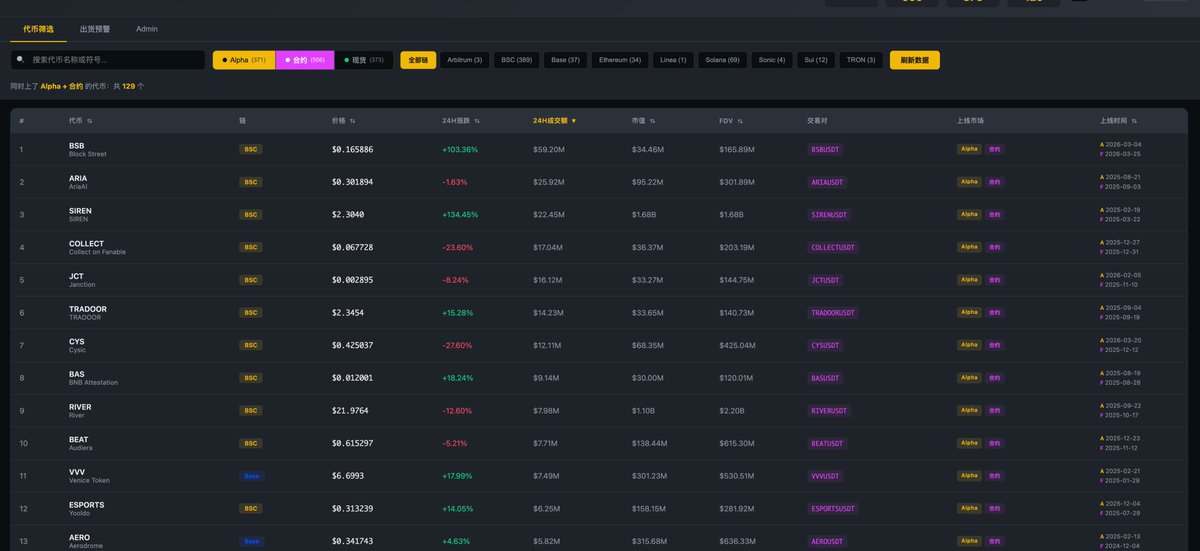This screenshot has height=551, width=1200.
Task: Sort by the 价格 column header
Action: pos(344,120)
